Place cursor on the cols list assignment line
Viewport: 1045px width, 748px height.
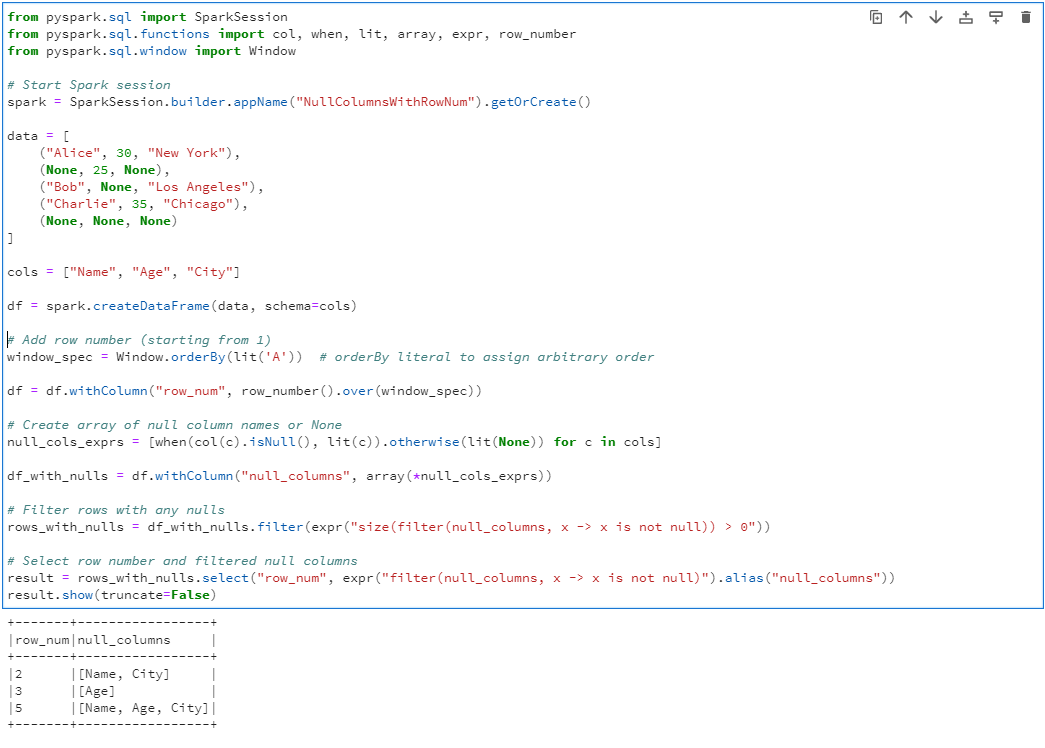pos(123,272)
